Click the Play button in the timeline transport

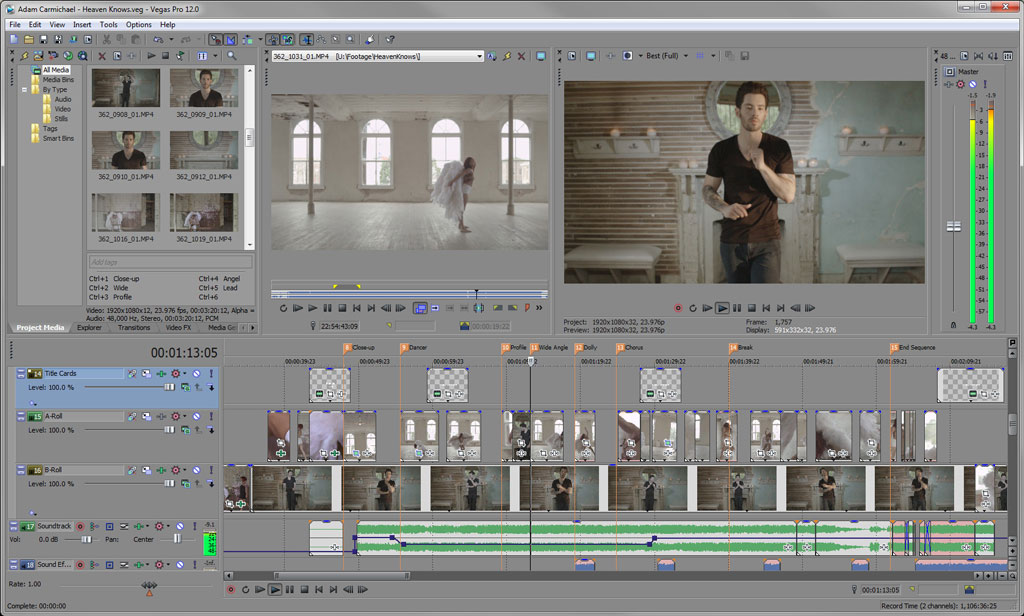tap(275, 590)
